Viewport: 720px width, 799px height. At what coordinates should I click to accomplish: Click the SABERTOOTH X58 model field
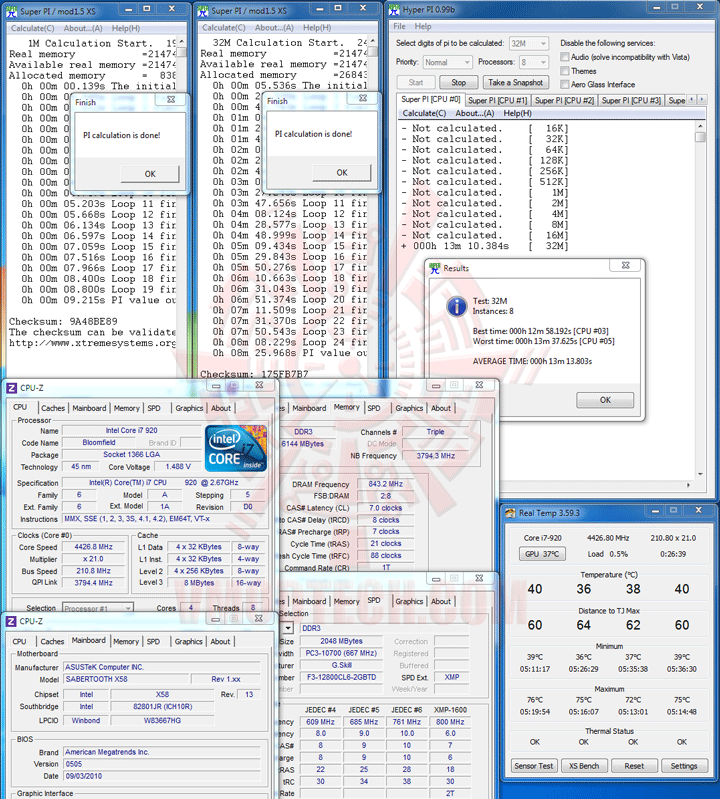coord(126,679)
